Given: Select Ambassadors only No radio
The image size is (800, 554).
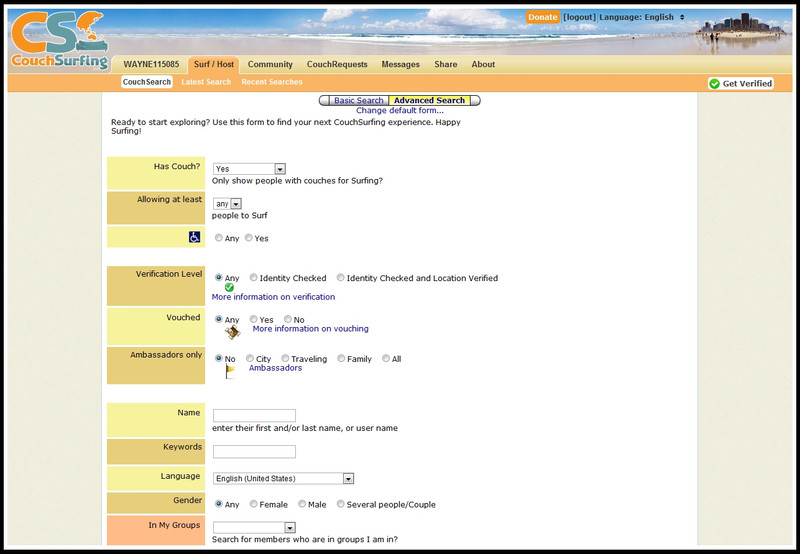Looking at the screenshot, I should click(219, 358).
